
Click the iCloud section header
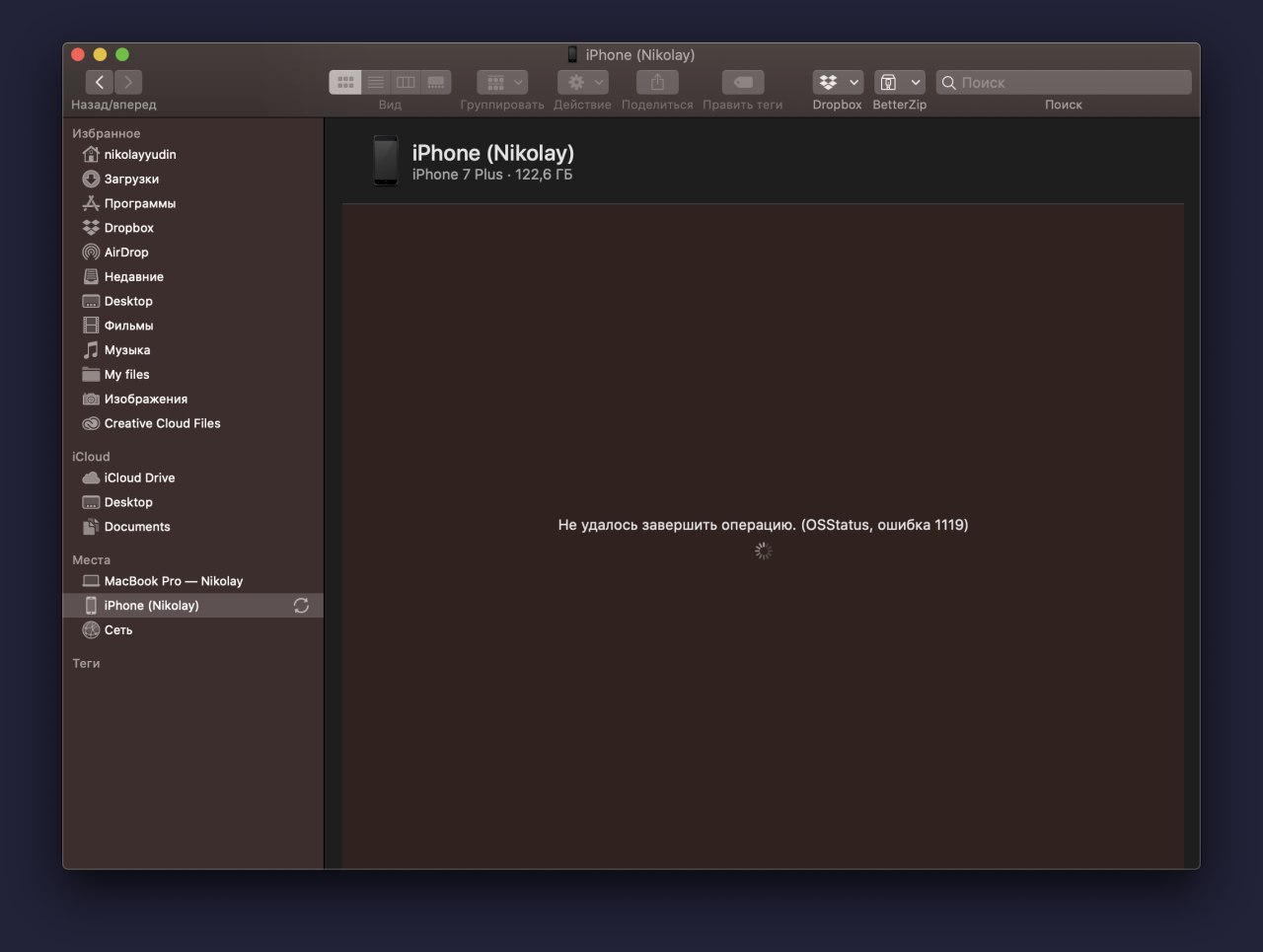click(91, 457)
